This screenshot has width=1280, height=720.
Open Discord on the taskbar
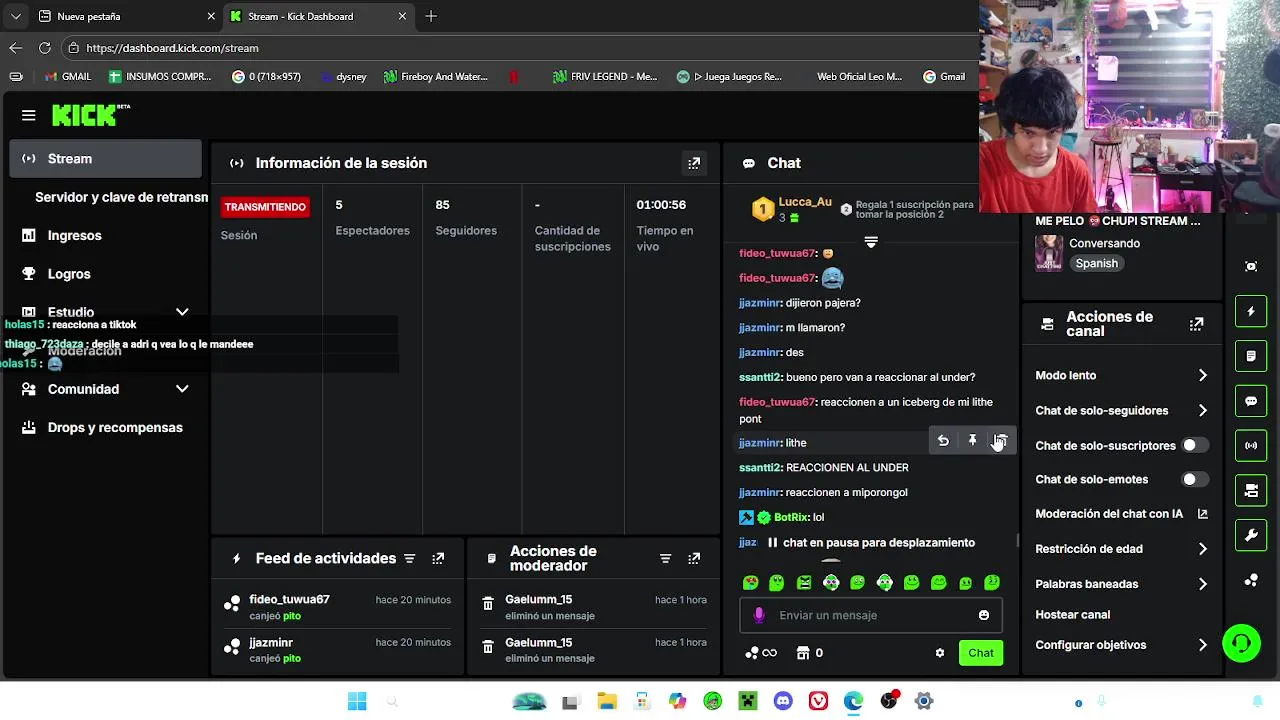pyautogui.click(x=783, y=702)
